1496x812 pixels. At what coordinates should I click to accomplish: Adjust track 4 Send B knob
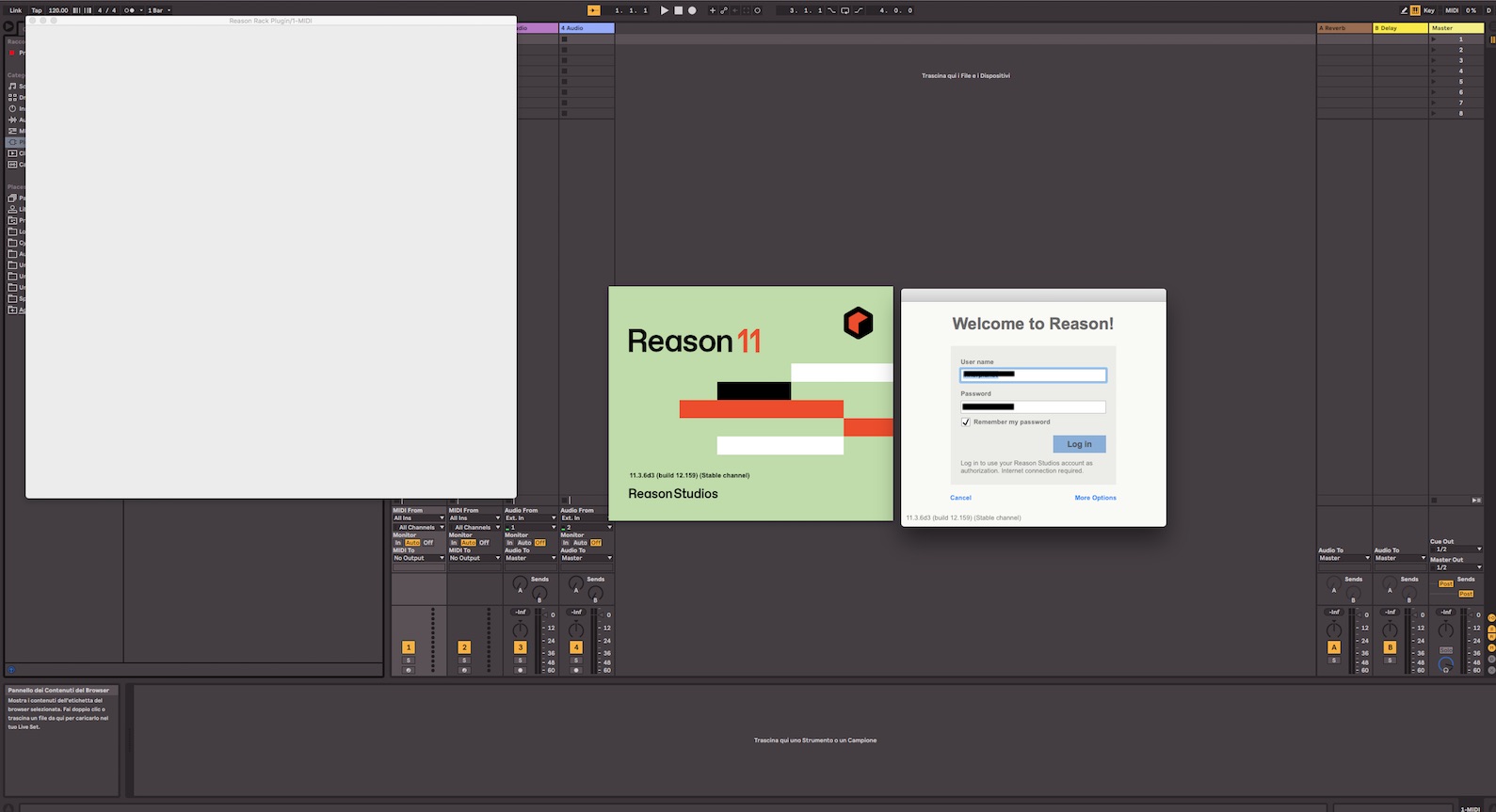[595, 594]
